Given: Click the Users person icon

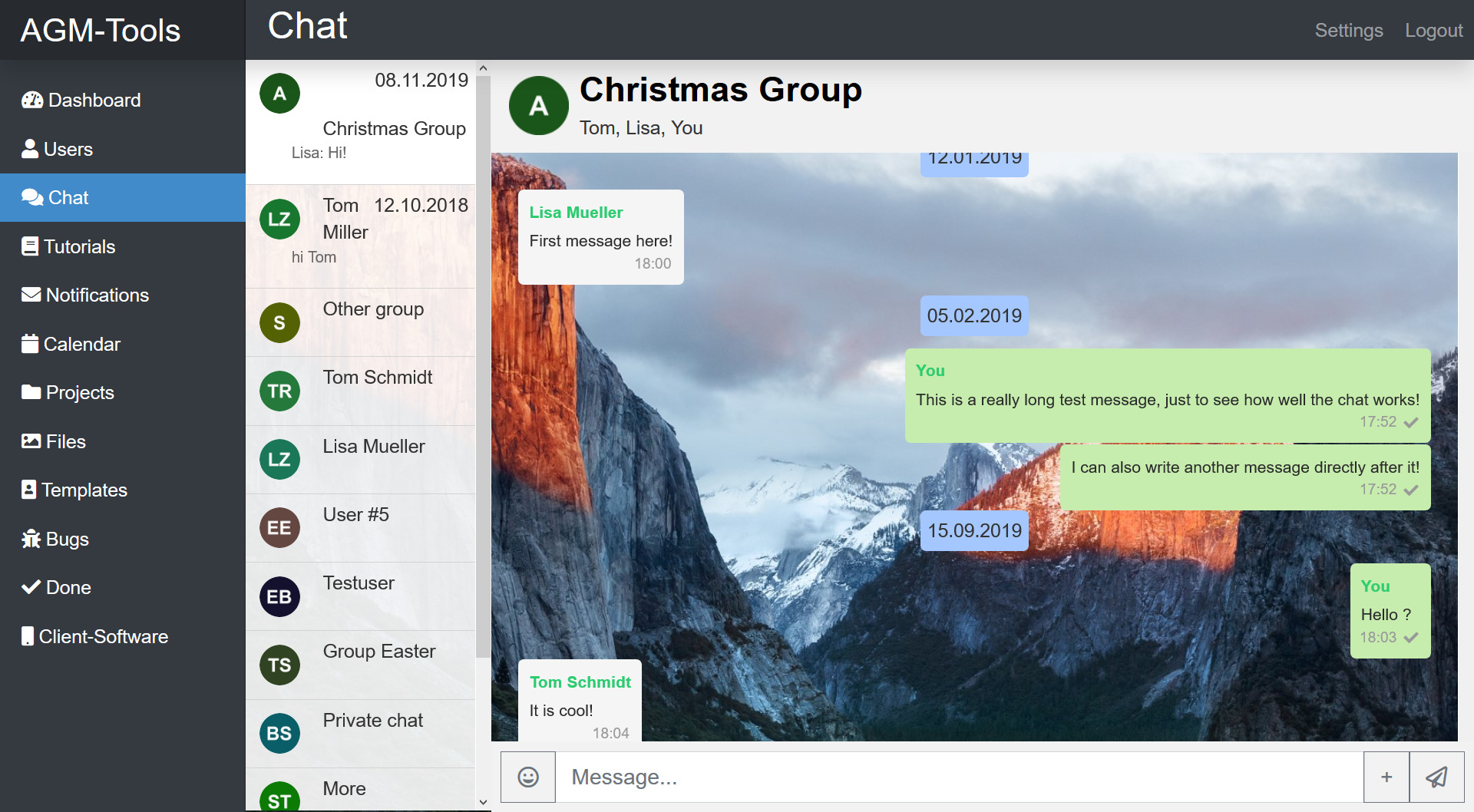Looking at the screenshot, I should [30, 149].
